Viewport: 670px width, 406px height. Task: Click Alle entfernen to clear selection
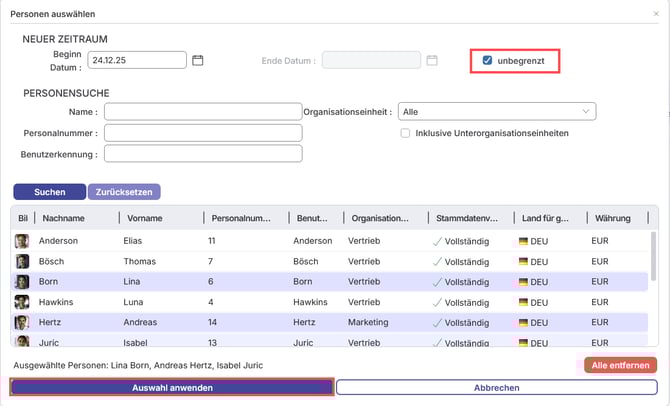point(620,365)
